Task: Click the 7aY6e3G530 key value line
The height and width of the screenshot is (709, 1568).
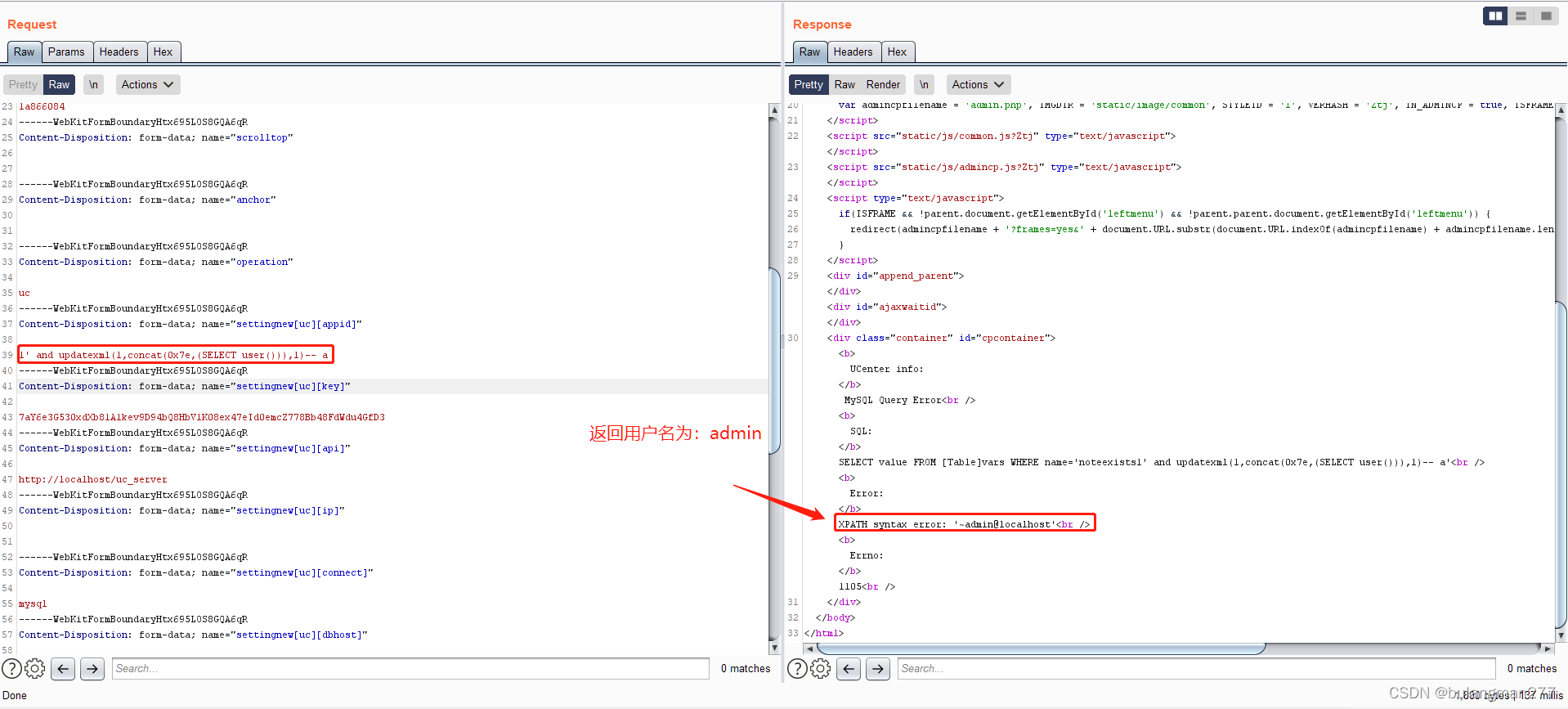Action: tap(202, 417)
